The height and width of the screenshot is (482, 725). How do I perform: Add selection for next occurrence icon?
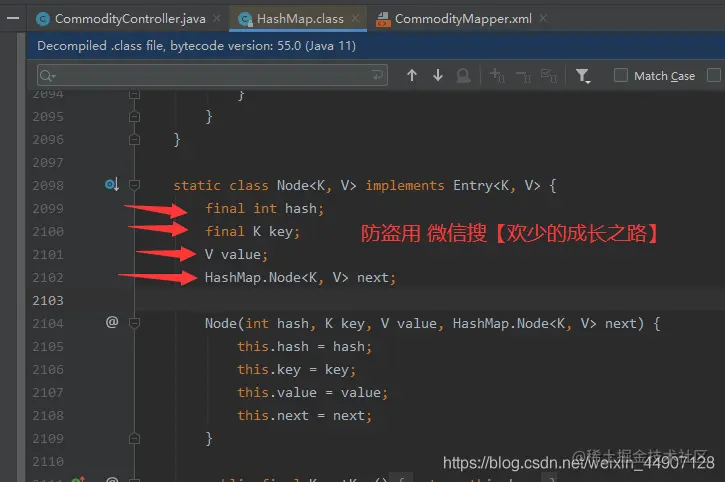[498, 75]
